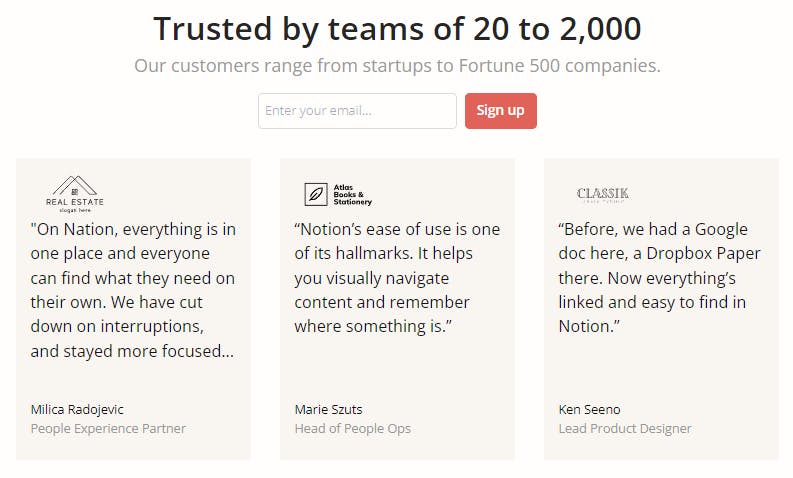Image resolution: width=793 pixels, height=478 pixels.
Task: Click the Real Estate house logo
Action: point(75,194)
